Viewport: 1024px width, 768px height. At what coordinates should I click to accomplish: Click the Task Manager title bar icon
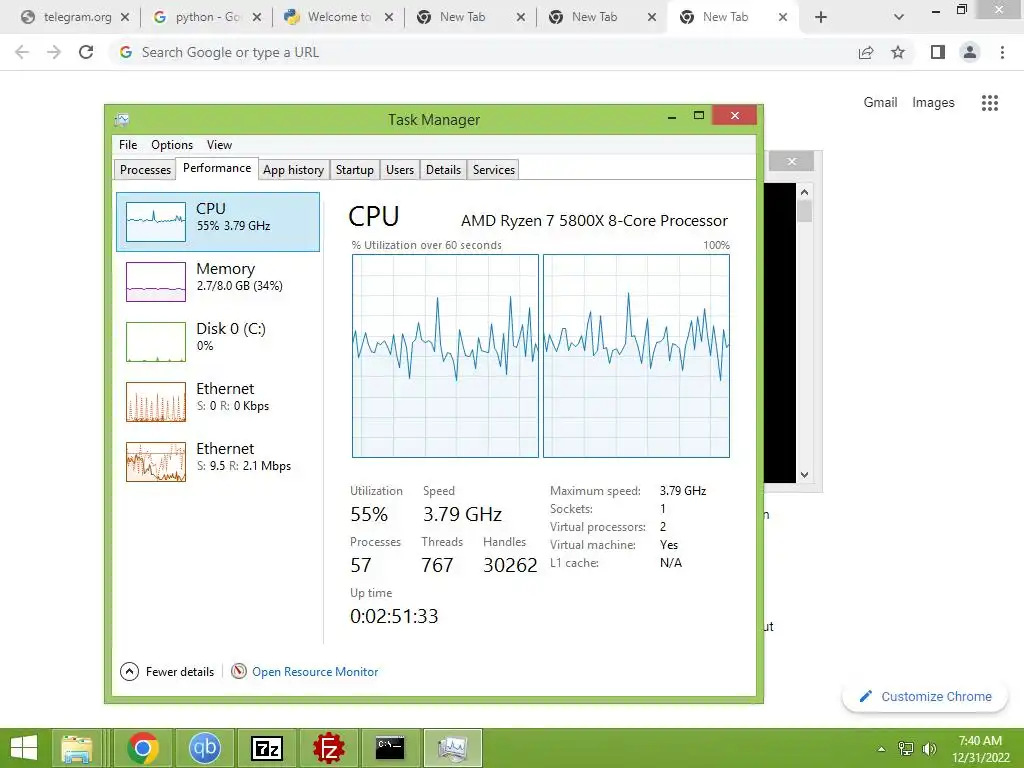(122, 120)
